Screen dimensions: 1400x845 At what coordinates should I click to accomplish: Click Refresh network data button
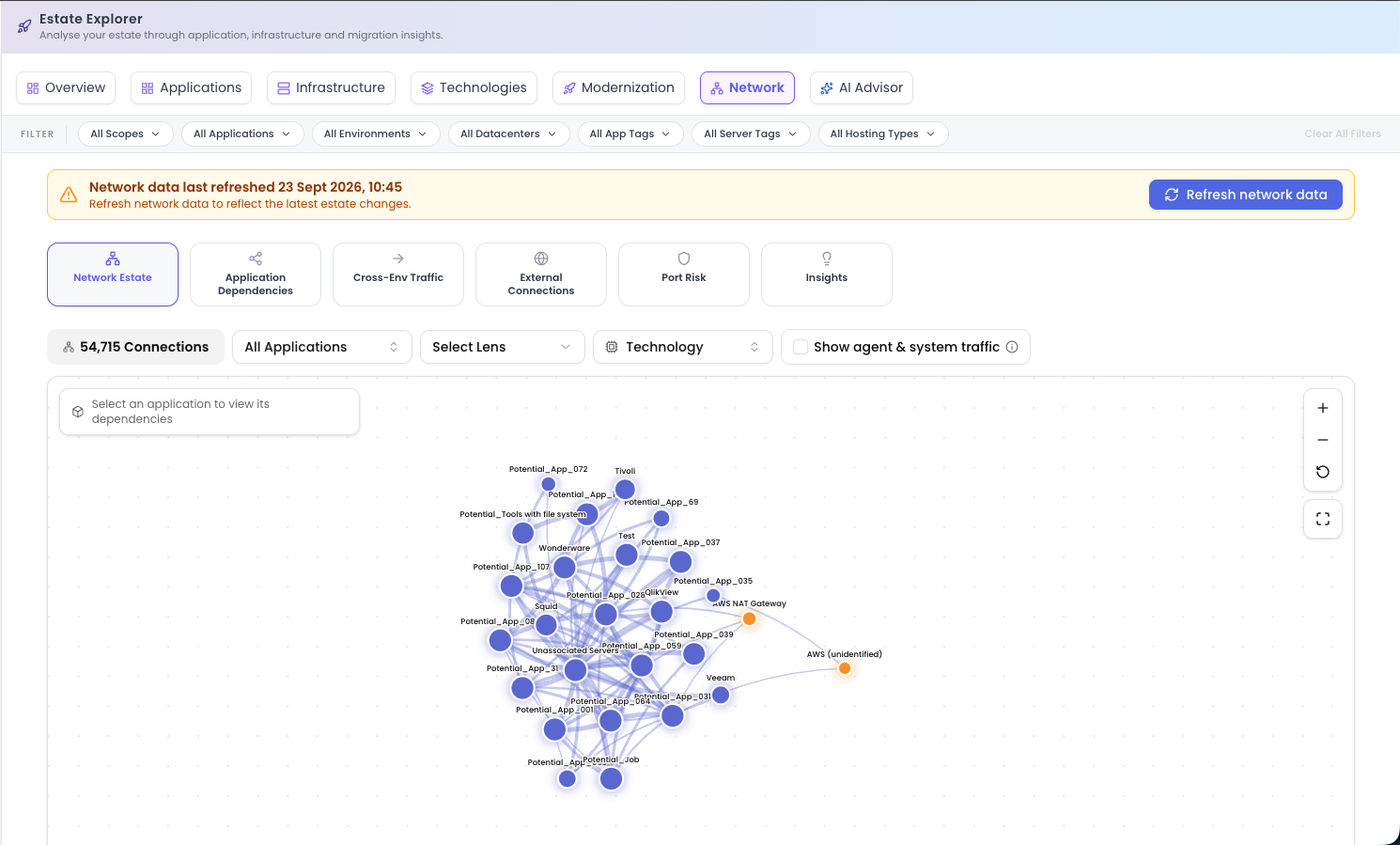[x=1246, y=195]
